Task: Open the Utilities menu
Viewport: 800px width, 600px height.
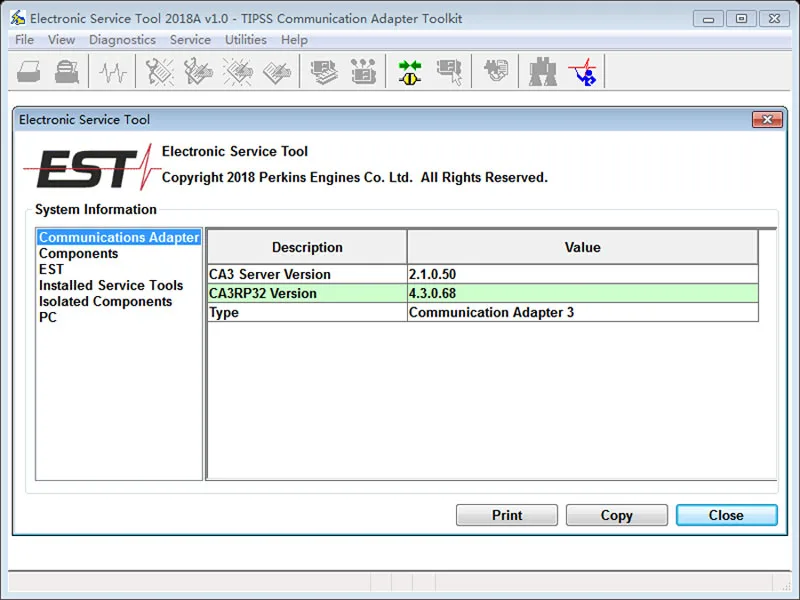Action: tap(246, 40)
